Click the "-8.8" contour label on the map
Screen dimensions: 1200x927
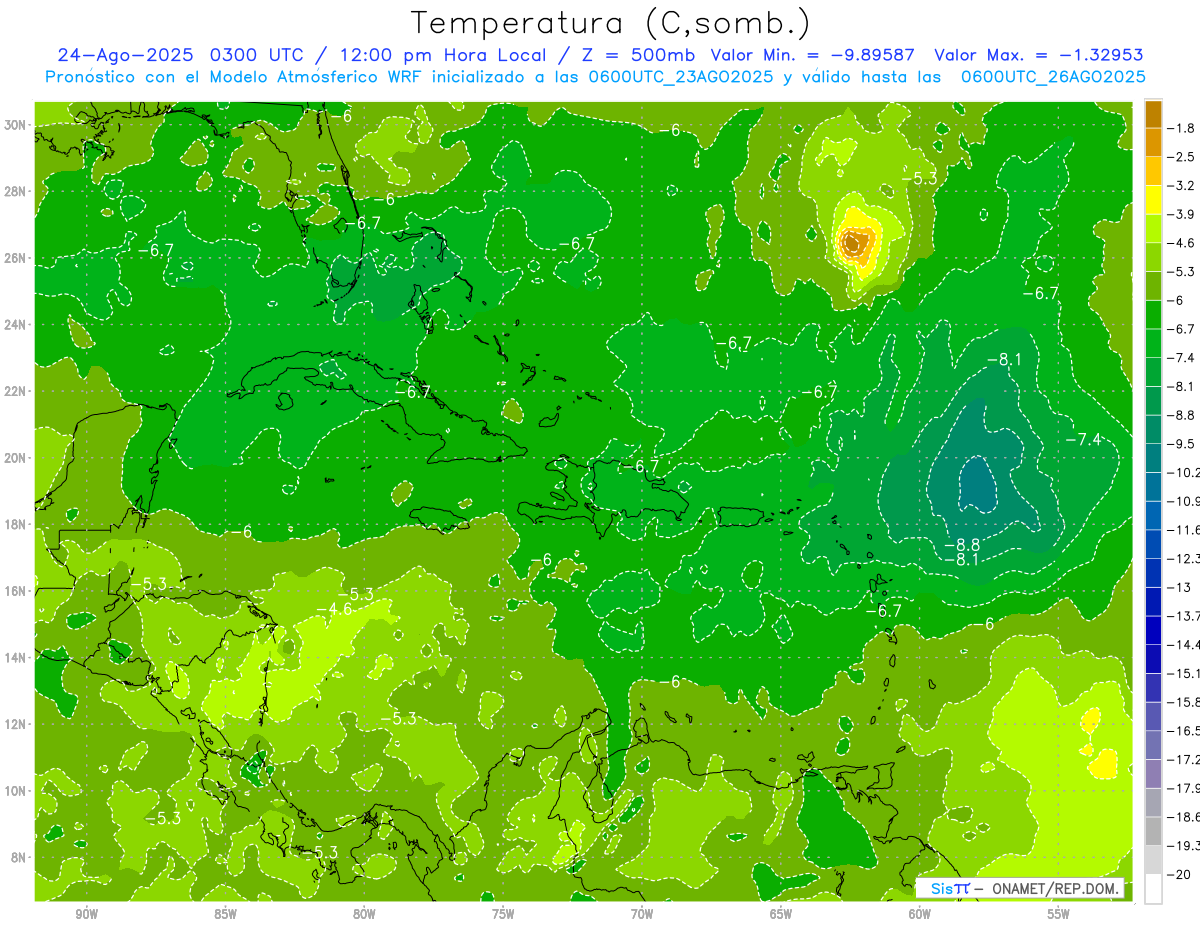coord(962,545)
